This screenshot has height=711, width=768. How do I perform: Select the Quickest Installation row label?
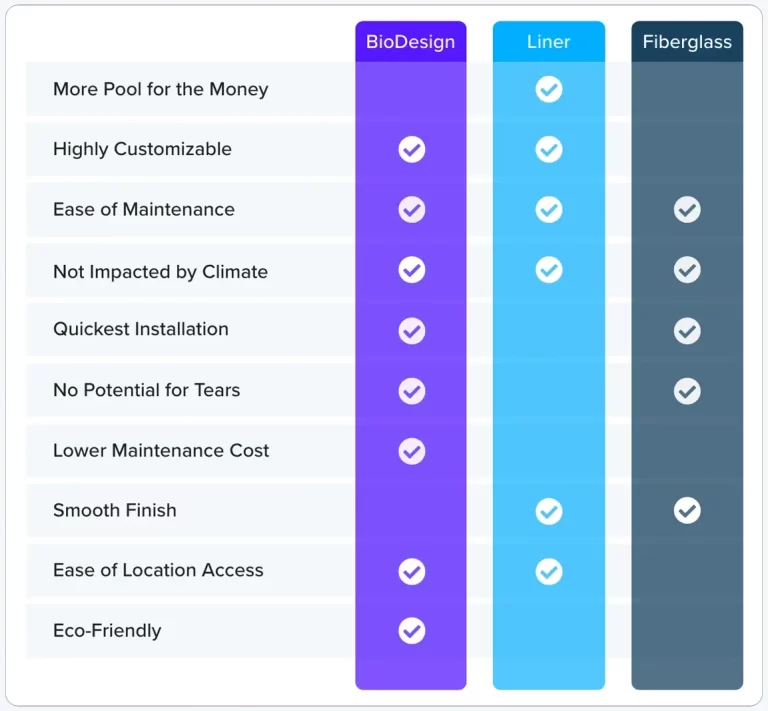tap(141, 329)
